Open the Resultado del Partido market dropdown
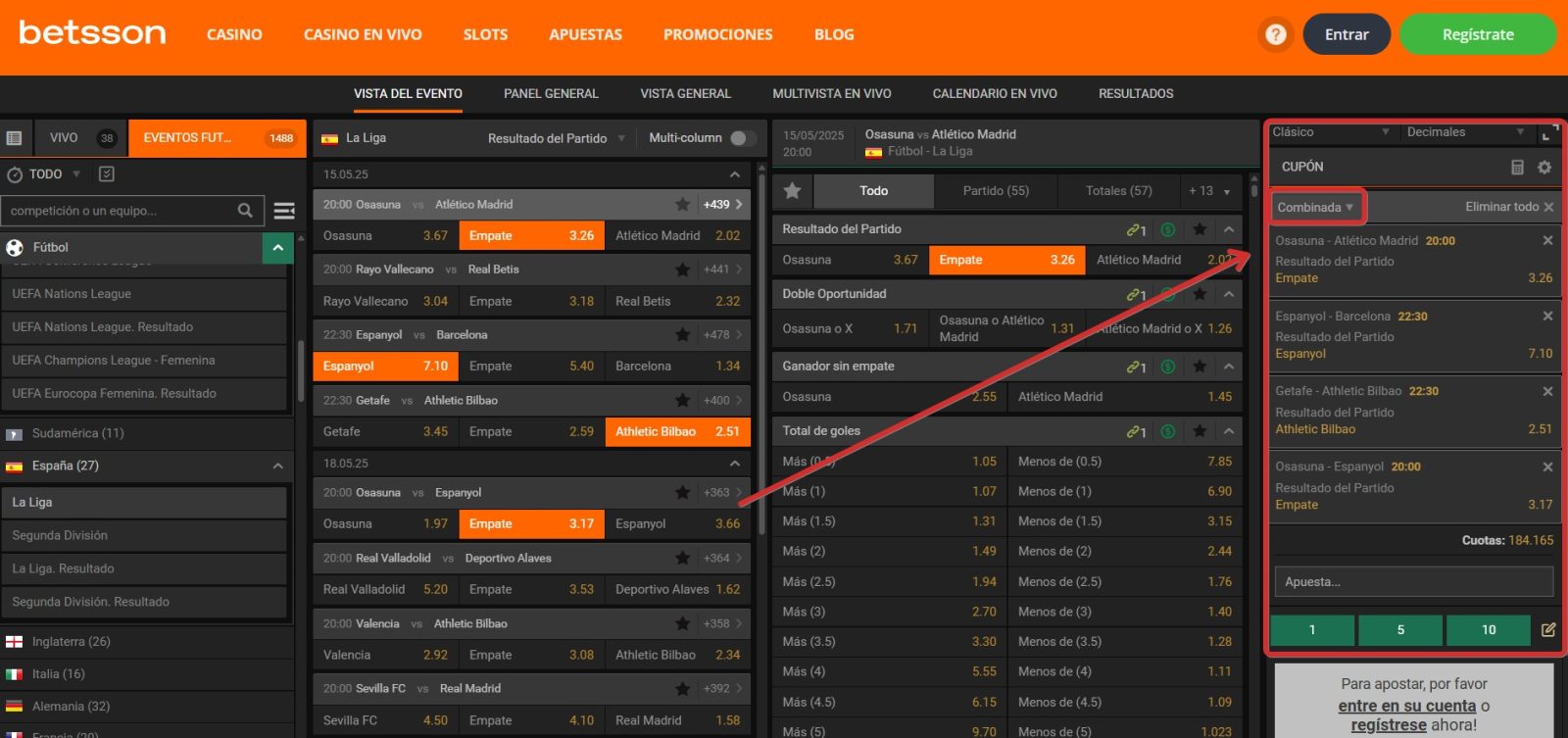 (557, 138)
